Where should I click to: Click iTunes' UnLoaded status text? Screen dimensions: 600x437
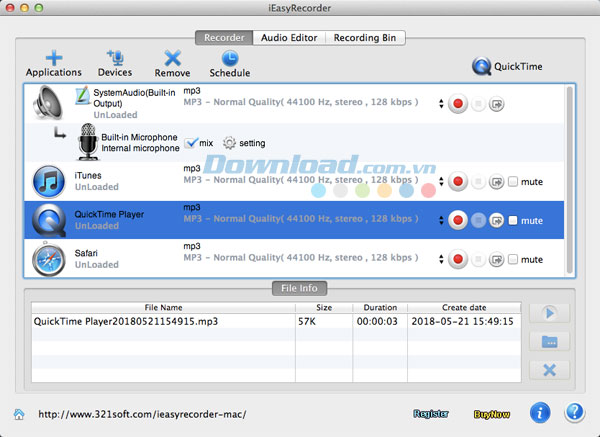point(96,187)
